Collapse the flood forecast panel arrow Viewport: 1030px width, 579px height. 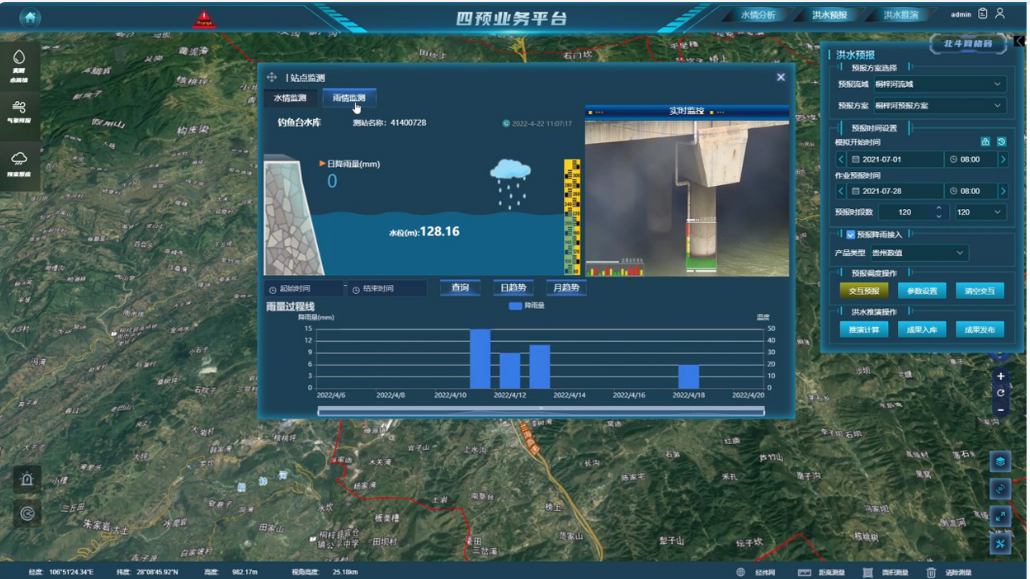pos(1019,41)
